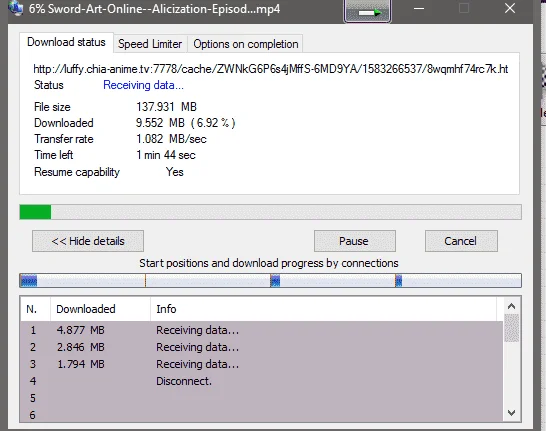546x431 pixels.
Task: Click the transfer rate 1.082 MB/sec
Action: [x=171, y=139]
